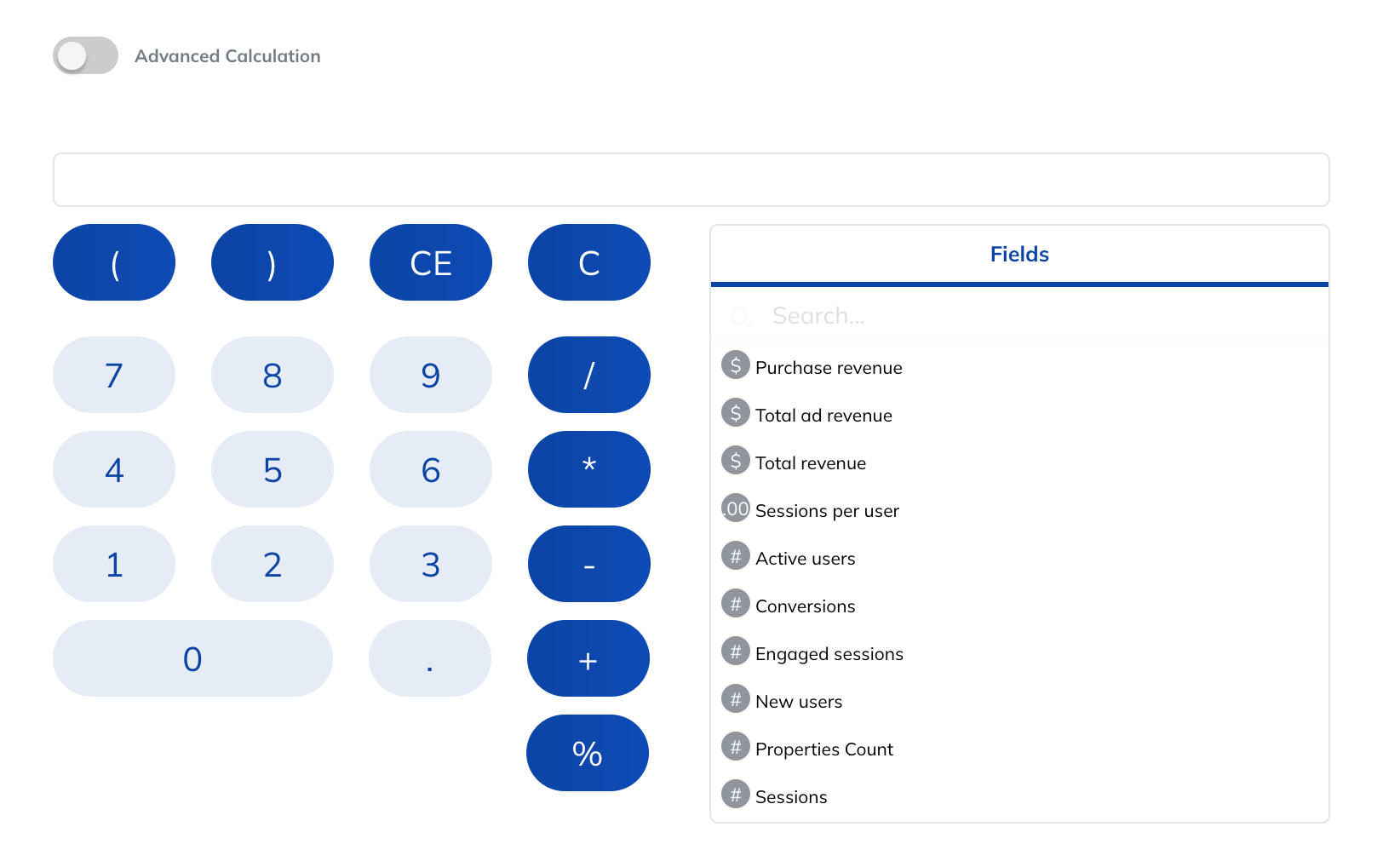Image resolution: width=1400 pixels, height=867 pixels.
Task: Insert the multiply asterisk operator
Action: click(589, 469)
